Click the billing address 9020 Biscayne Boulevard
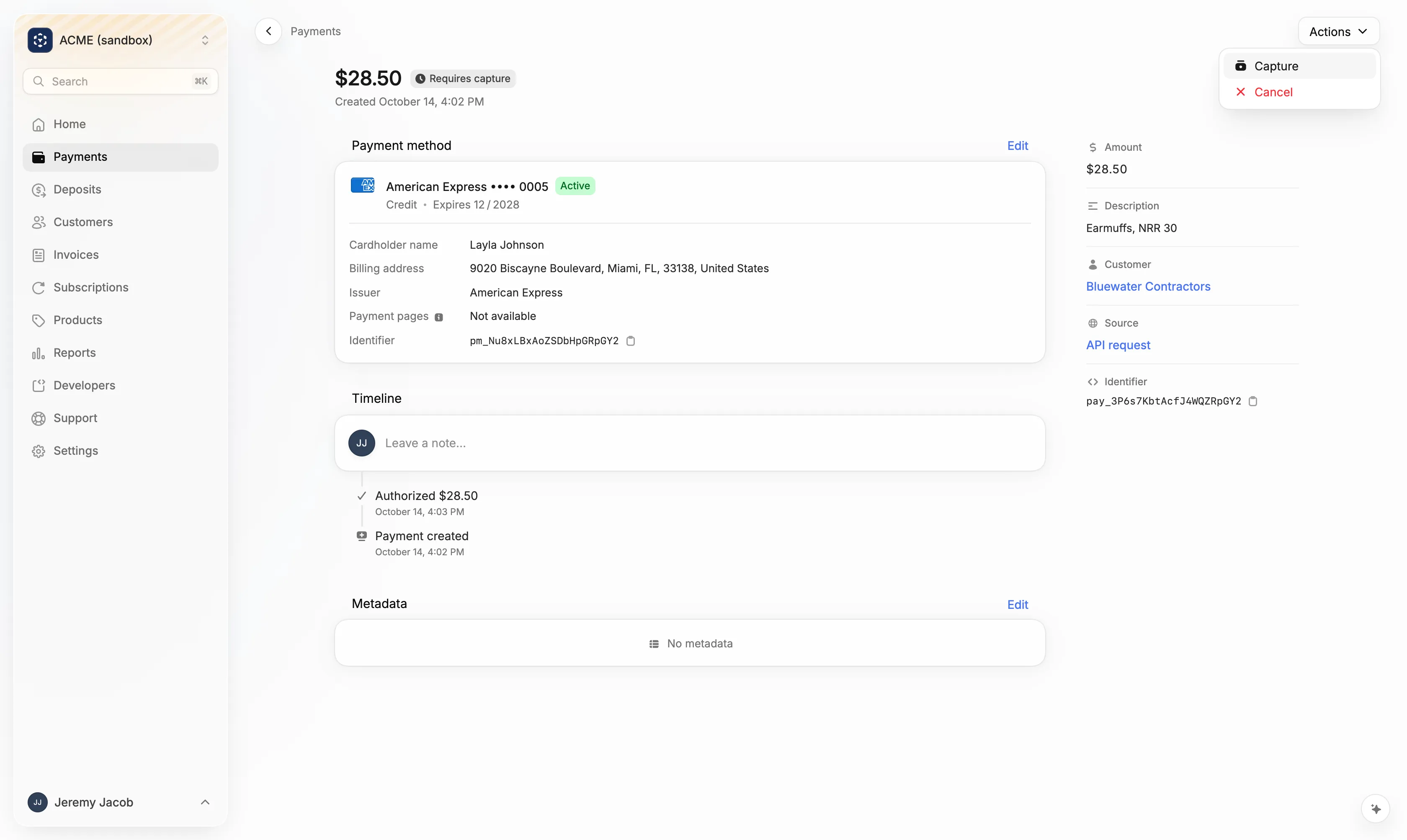 click(x=619, y=269)
